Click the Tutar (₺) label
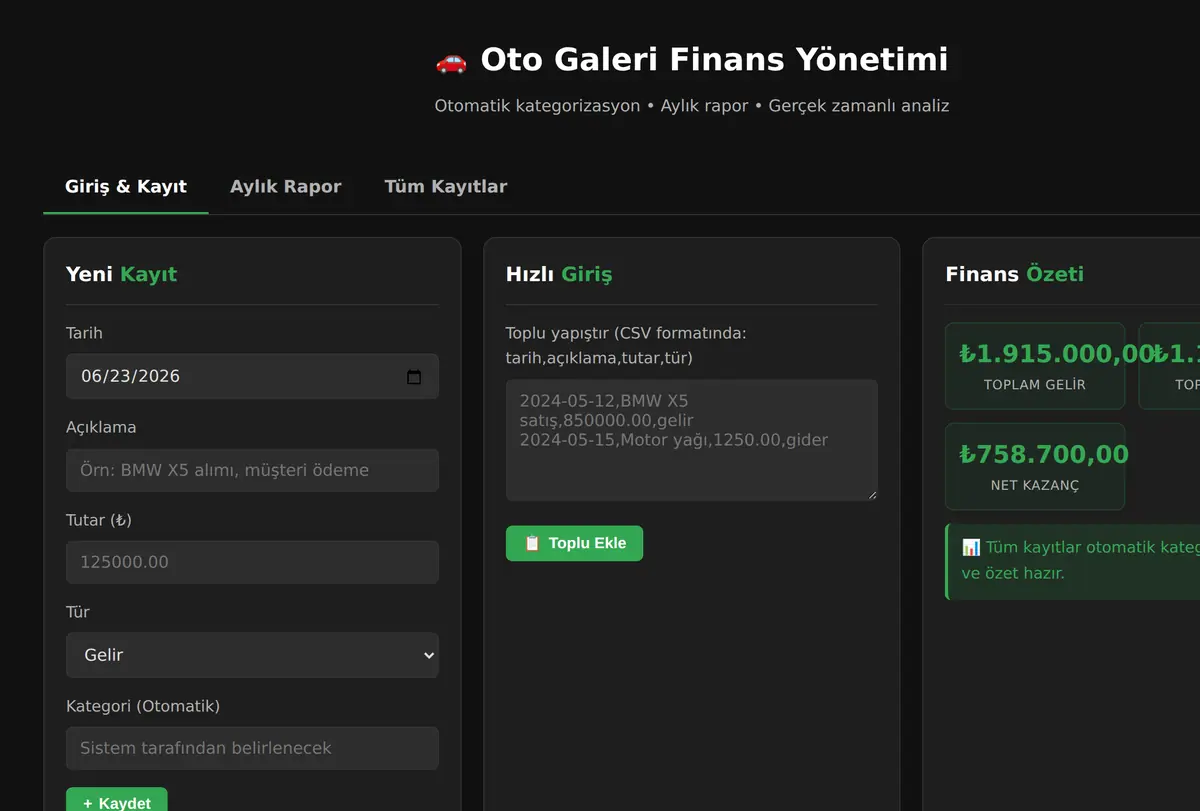 [x=99, y=520]
